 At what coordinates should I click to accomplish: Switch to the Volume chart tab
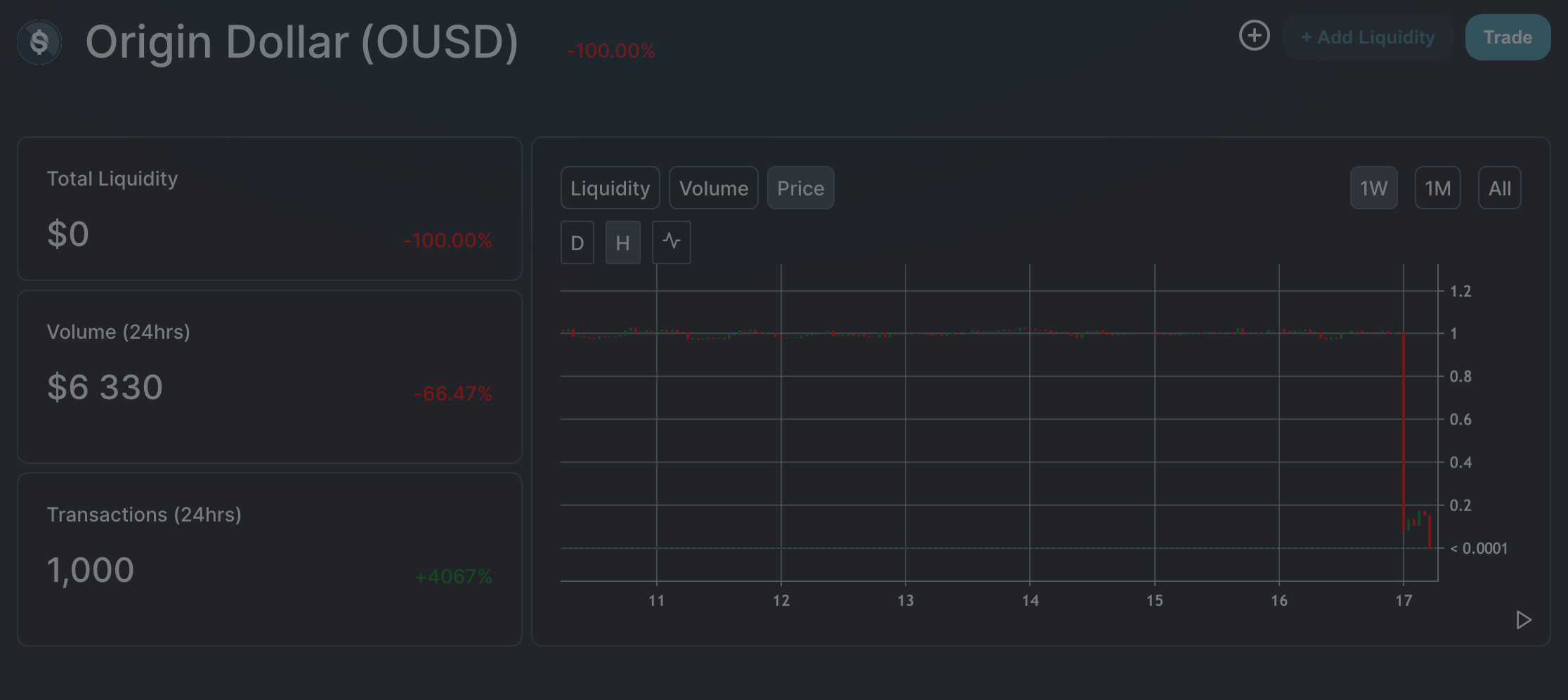(x=714, y=188)
